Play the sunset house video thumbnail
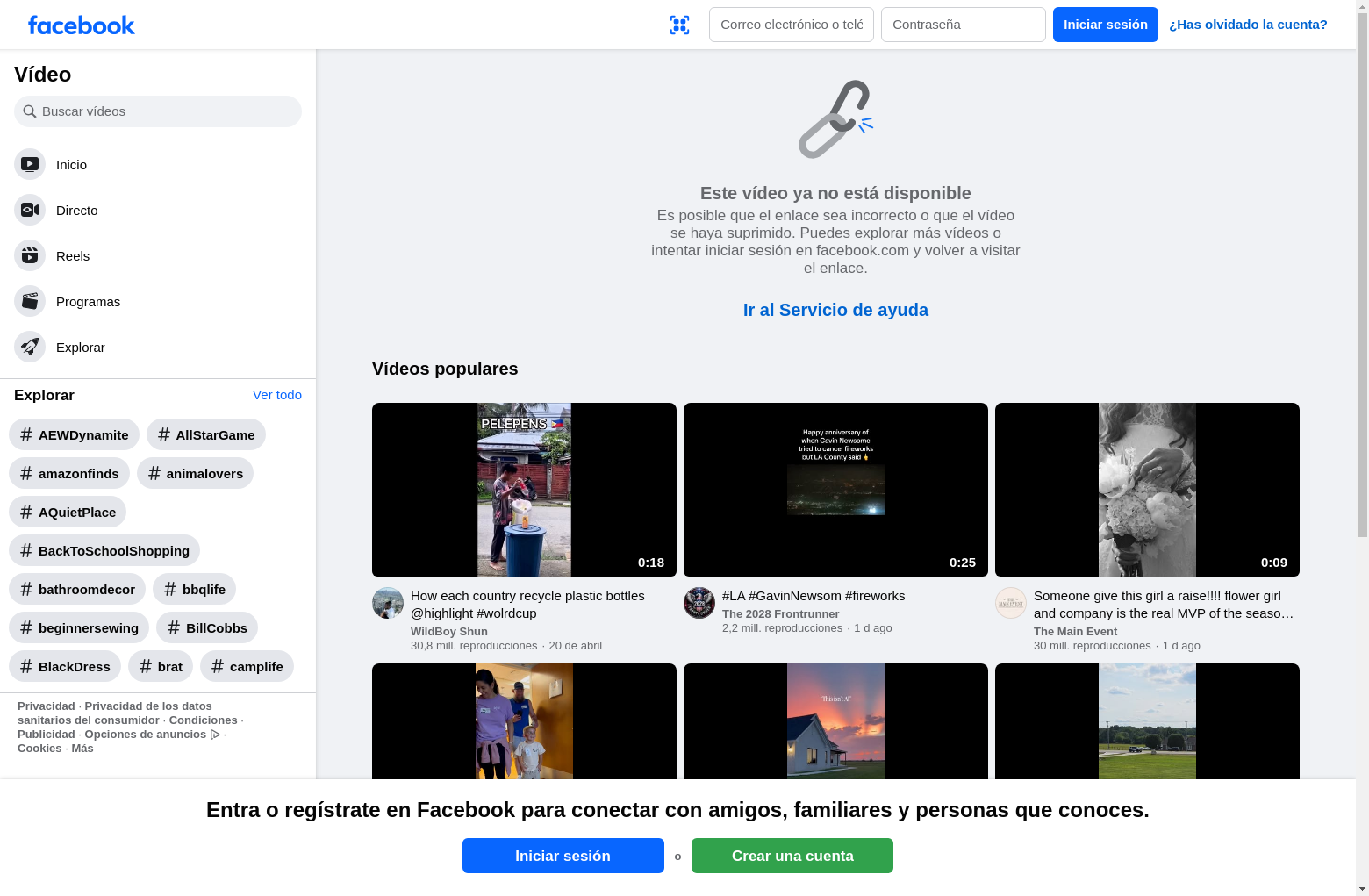This screenshot has height=896, width=1369. [835, 721]
